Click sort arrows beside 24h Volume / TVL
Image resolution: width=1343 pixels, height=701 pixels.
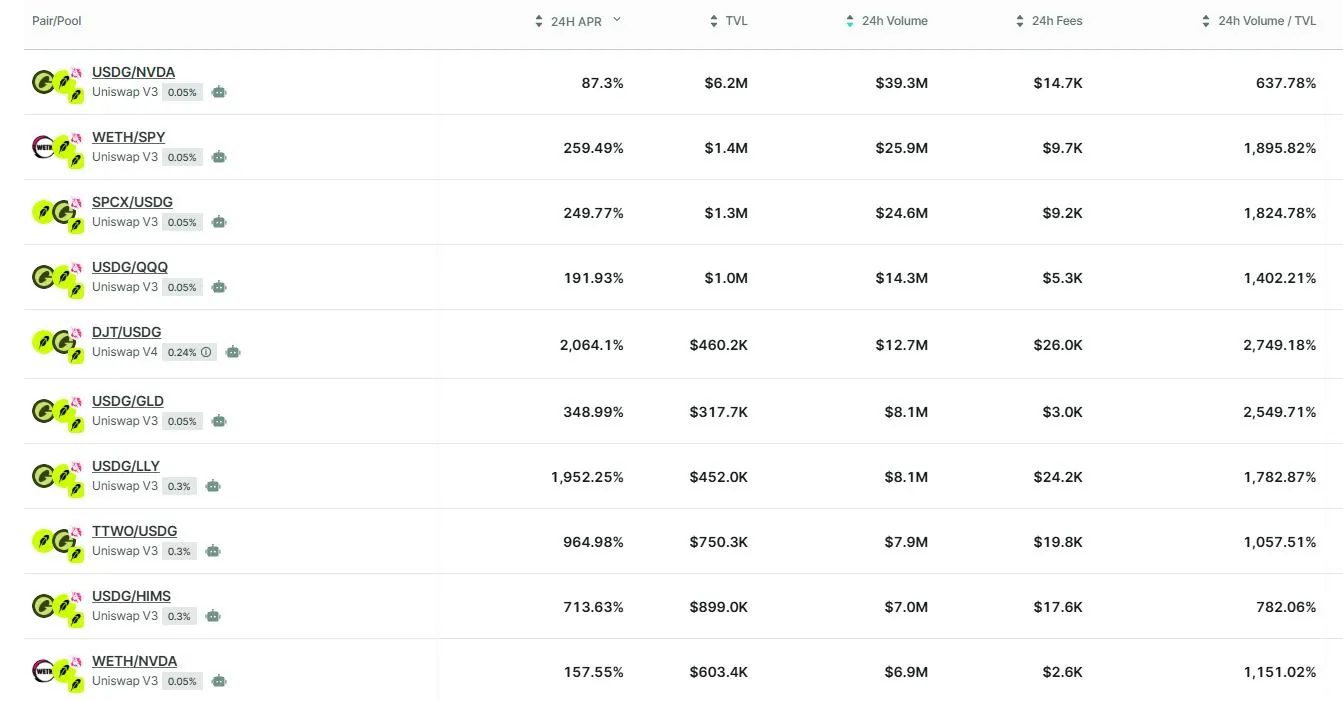point(1206,21)
